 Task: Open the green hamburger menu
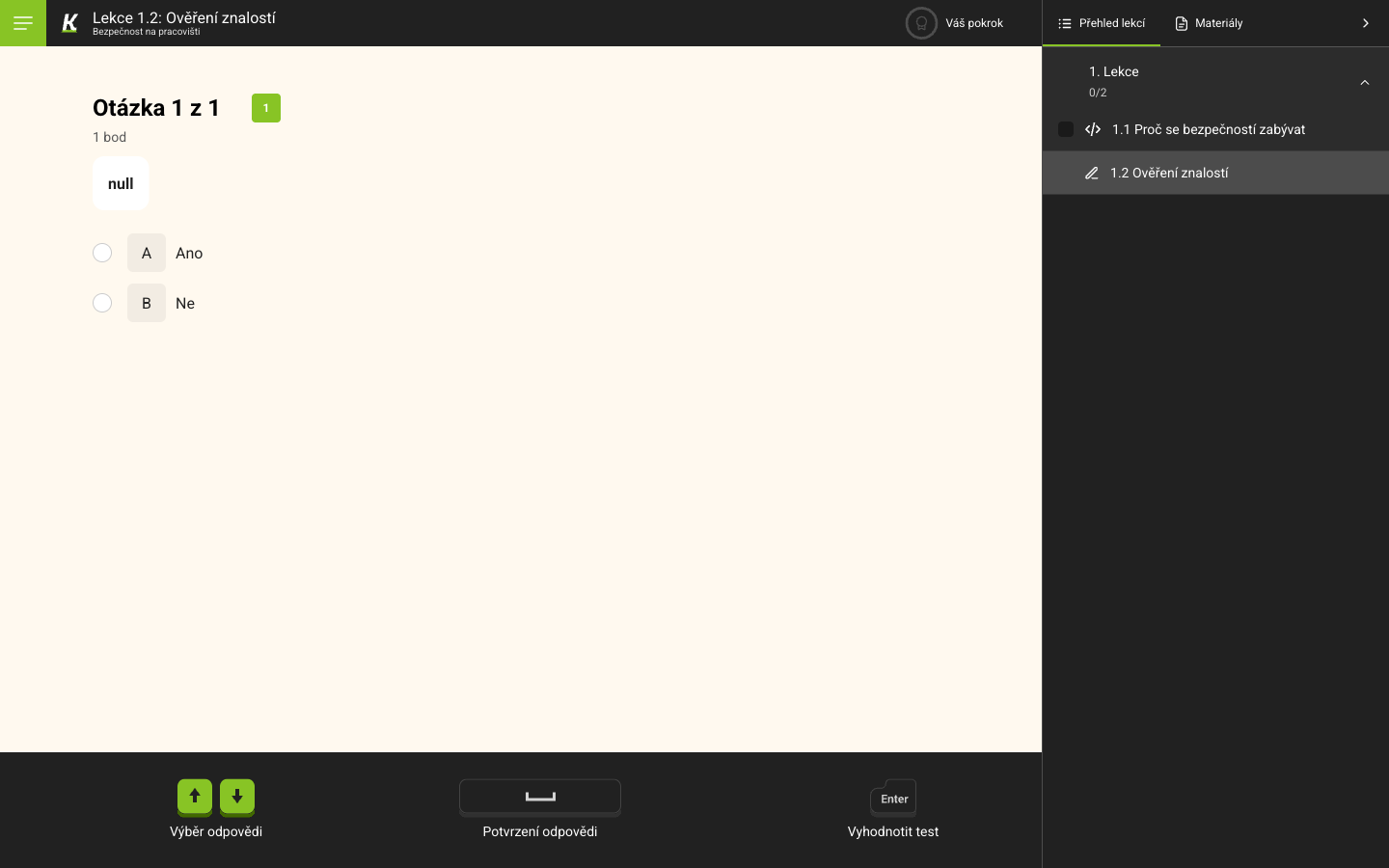[23, 23]
